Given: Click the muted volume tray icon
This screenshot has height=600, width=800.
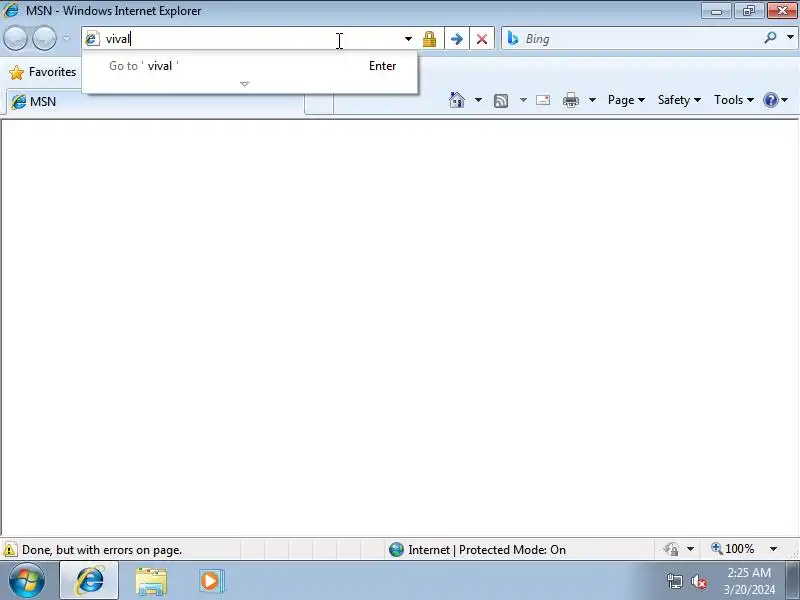Looking at the screenshot, I should pyautogui.click(x=698, y=581).
